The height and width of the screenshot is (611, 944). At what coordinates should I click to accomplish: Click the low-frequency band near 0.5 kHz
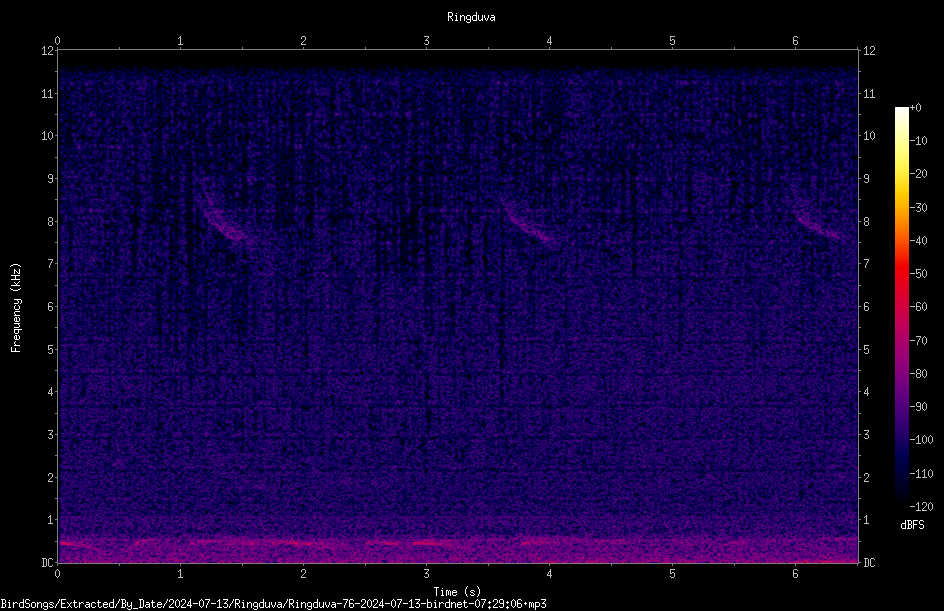(x=458, y=543)
